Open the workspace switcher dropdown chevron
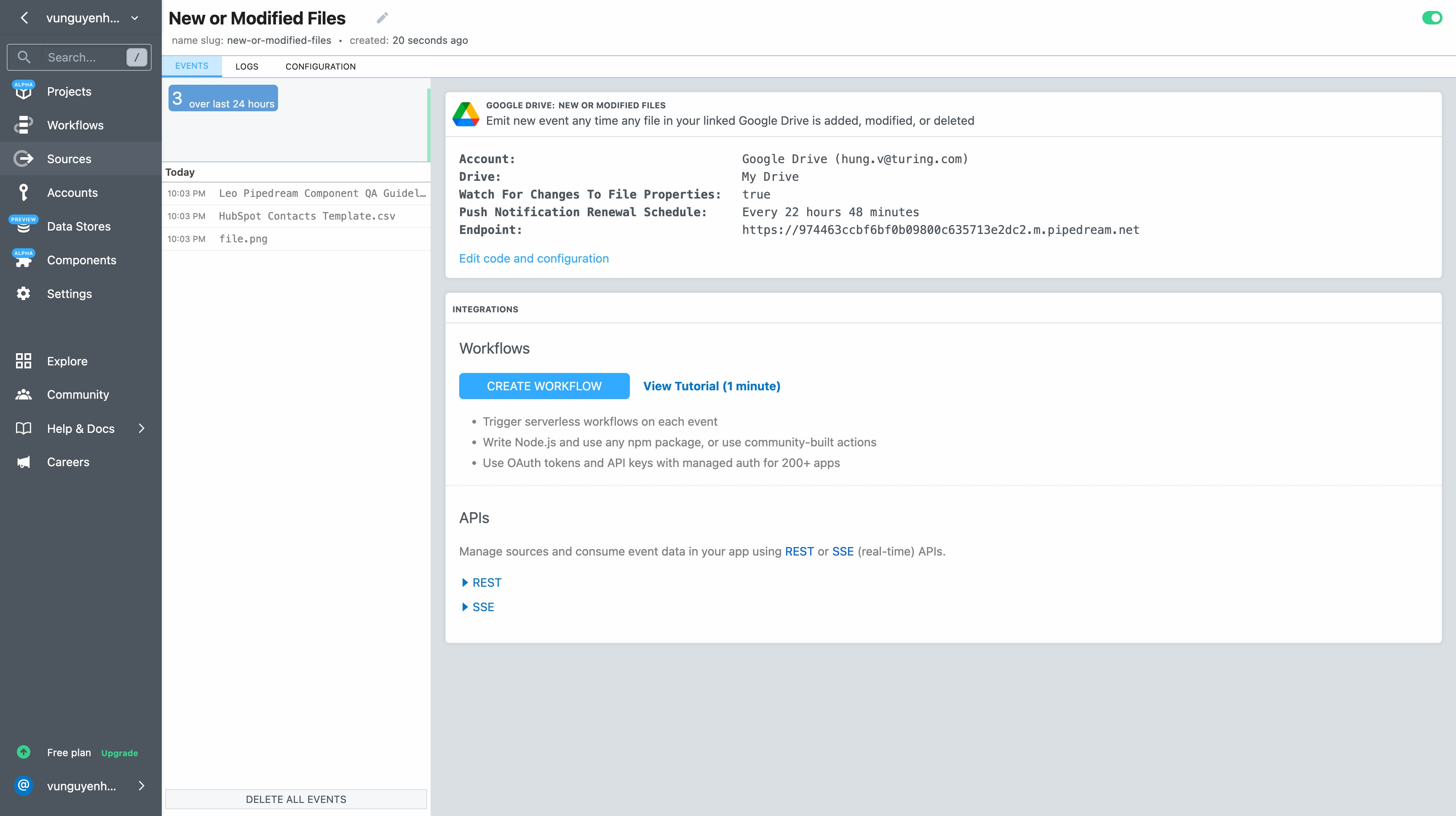The image size is (1456, 816). (x=134, y=18)
